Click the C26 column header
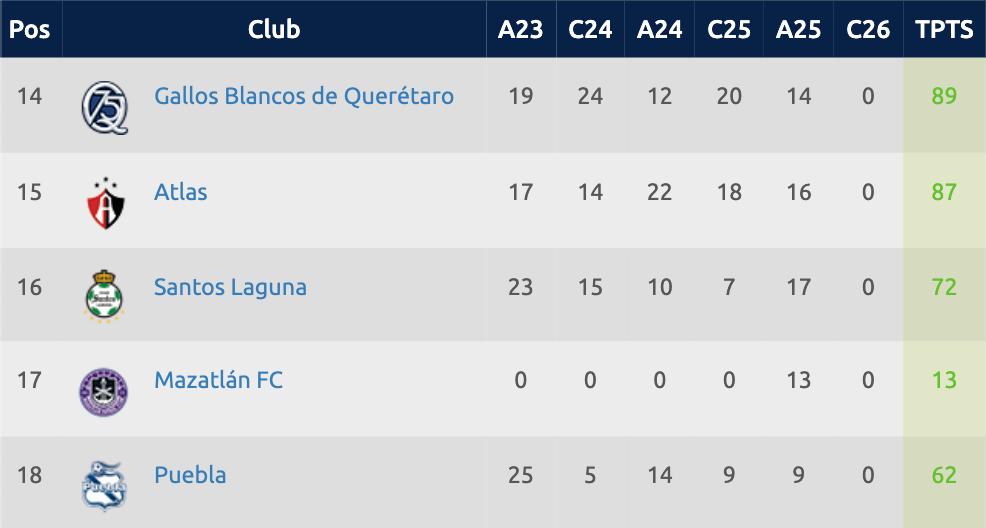Viewport: 986px width, 528px height. tap(868, 29)
